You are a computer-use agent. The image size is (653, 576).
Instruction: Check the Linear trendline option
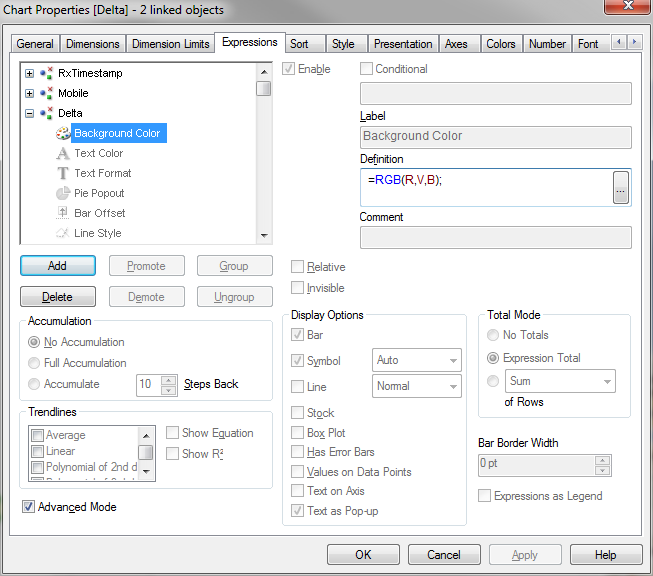tap(37, 451)
